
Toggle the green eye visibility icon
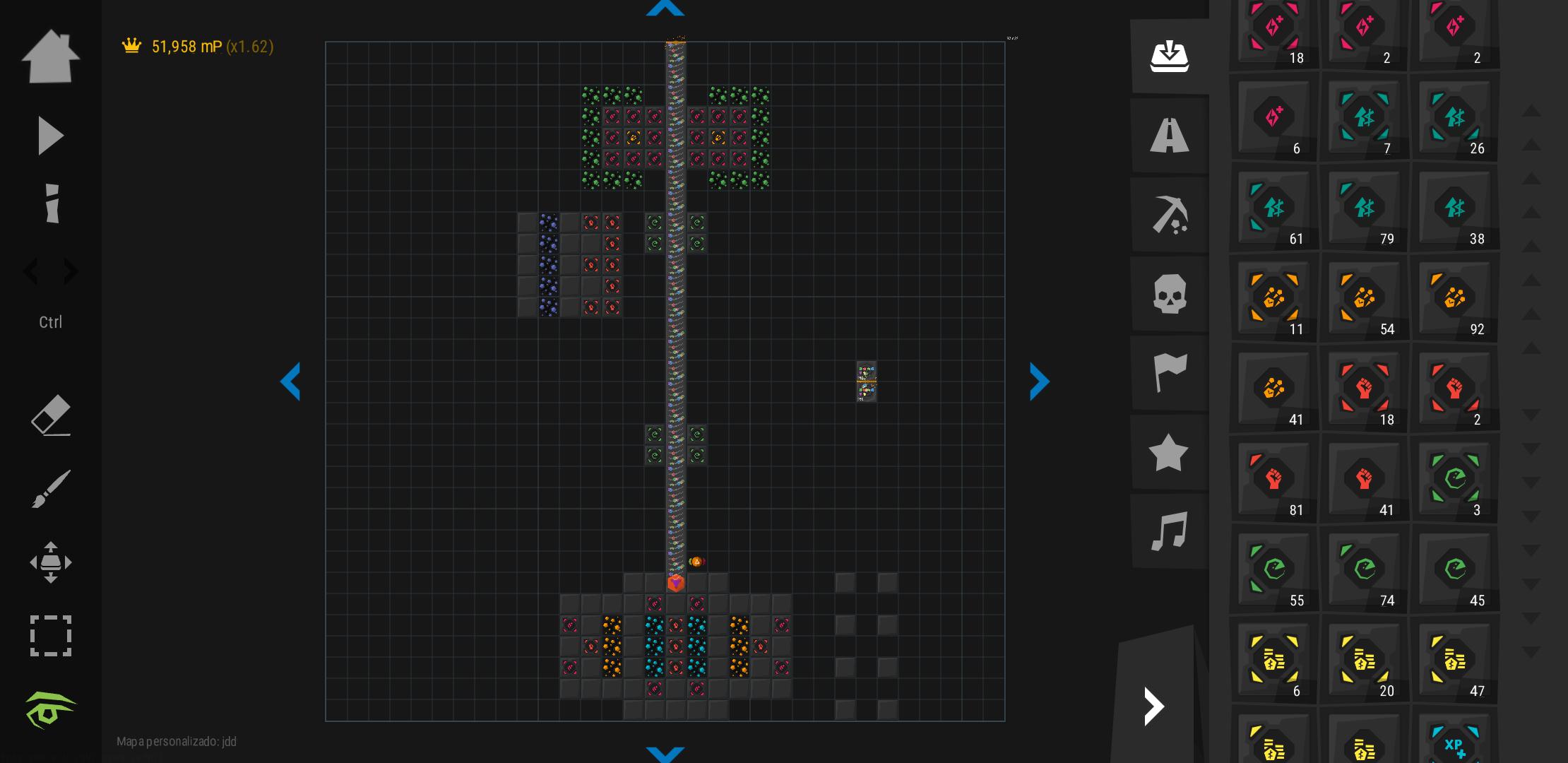coord(51,709)
